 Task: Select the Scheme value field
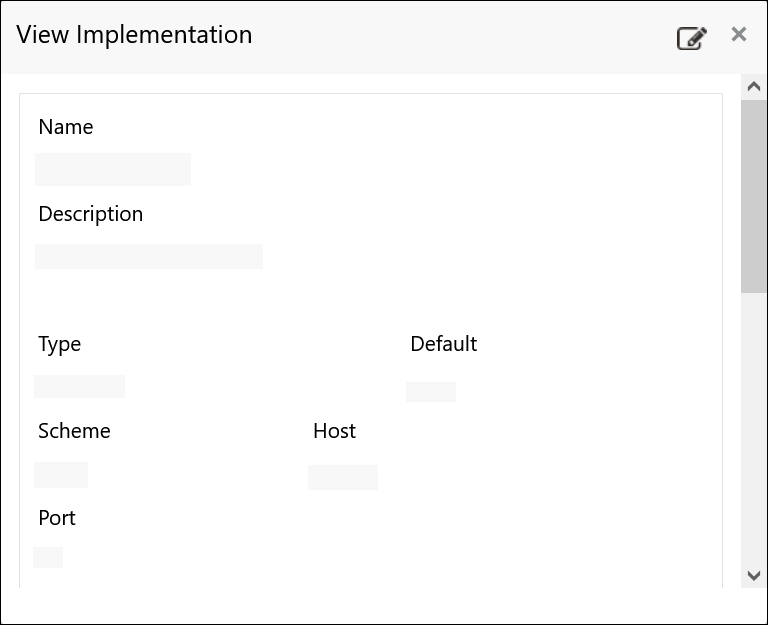(x=61, y=474)
